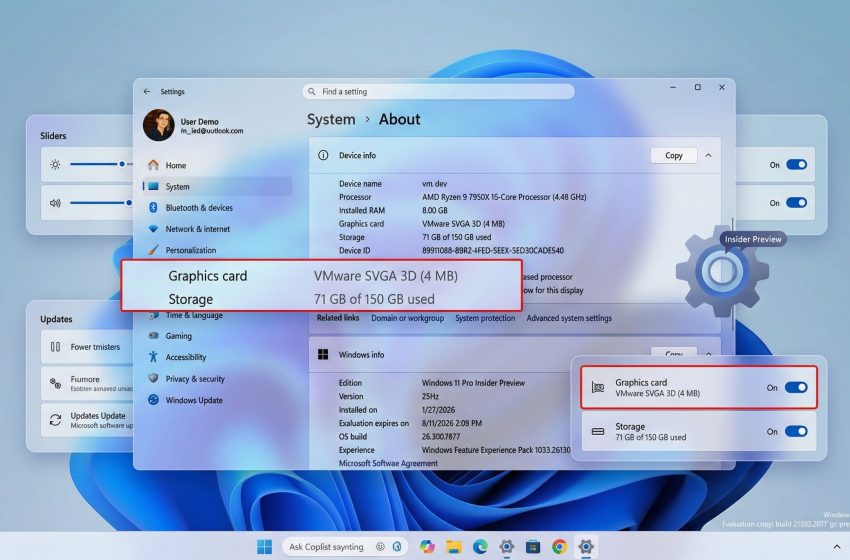Viewport: 850px width, 560px height.
Task: Turn off the Graphics card toggle
Action: (796, 387)
